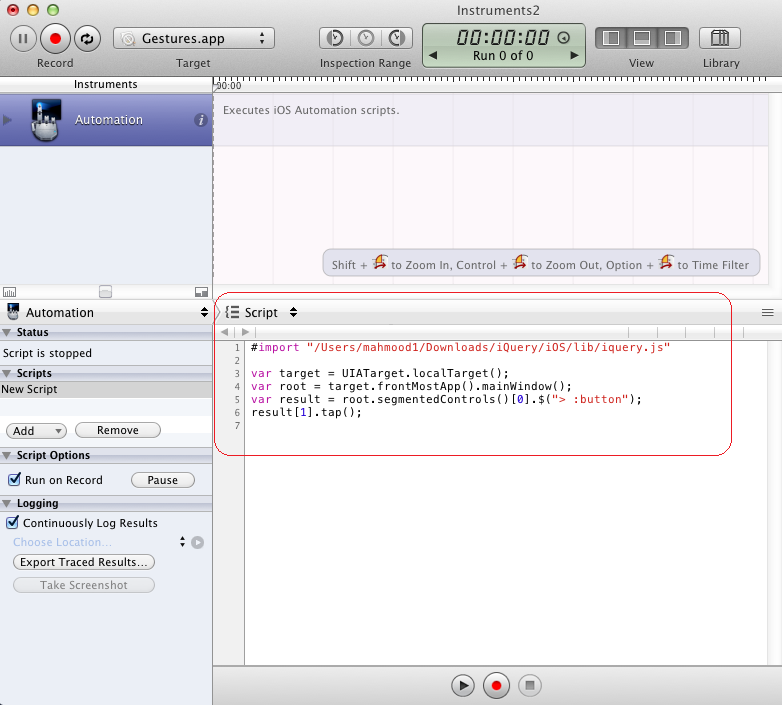The width and height of the screenshot is (782, 705).
Task: Click the go arrow beside Choose Location
Action: (197, 542)
